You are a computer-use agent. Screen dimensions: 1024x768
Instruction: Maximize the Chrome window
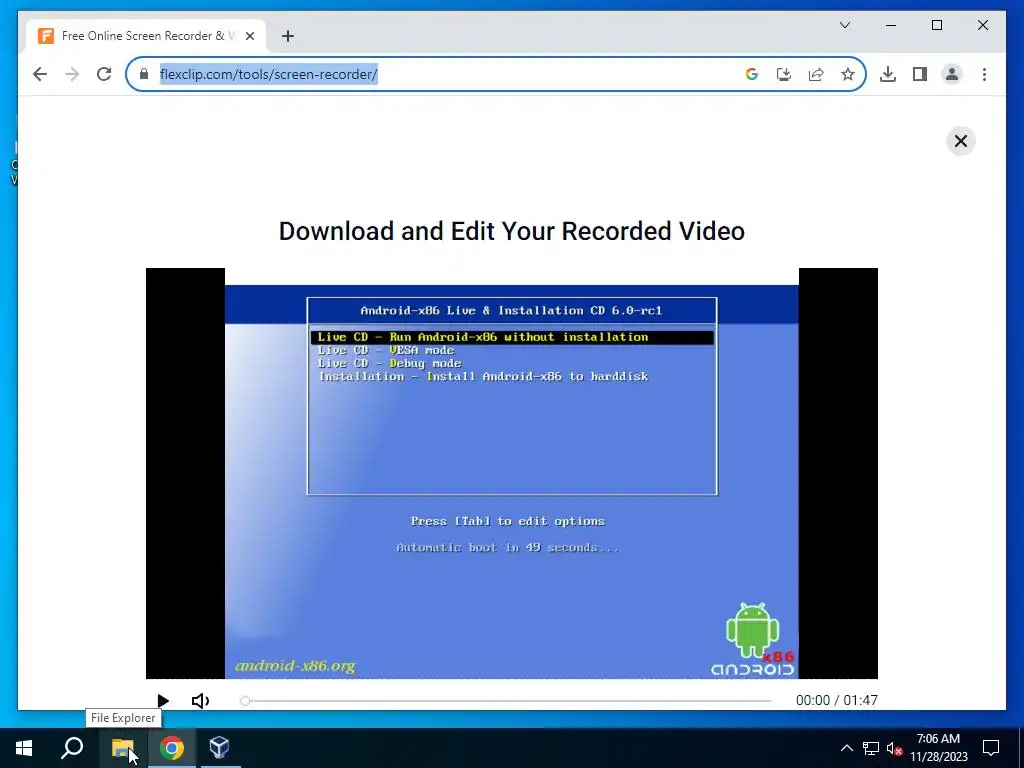coord(936,25)
